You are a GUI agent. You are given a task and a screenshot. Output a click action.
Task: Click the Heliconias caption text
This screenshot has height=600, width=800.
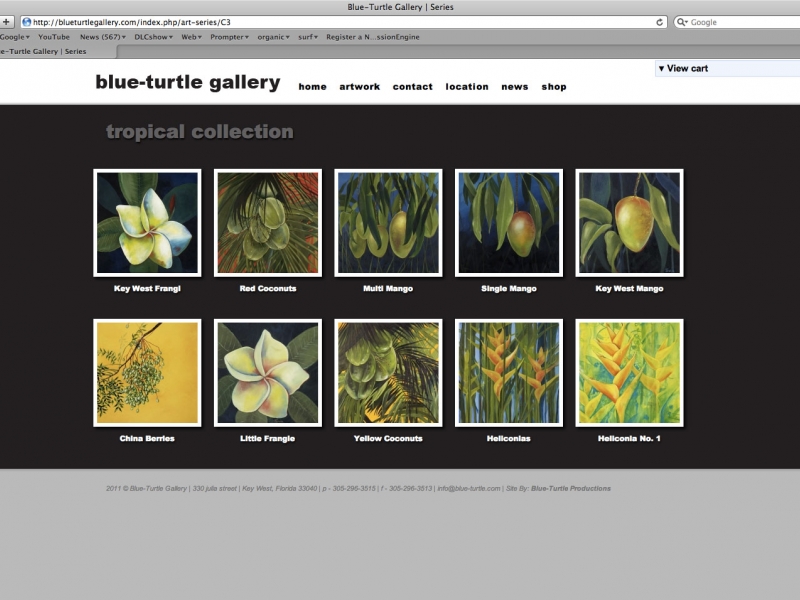pyautogui.click(x=509, y=439)
